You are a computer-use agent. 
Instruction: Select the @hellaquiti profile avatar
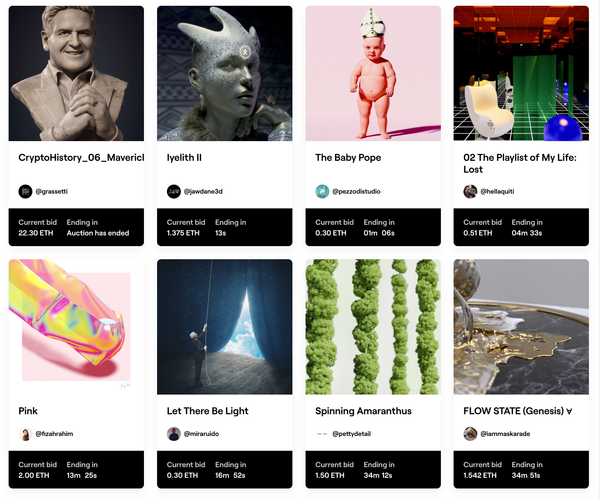(470, 191)
